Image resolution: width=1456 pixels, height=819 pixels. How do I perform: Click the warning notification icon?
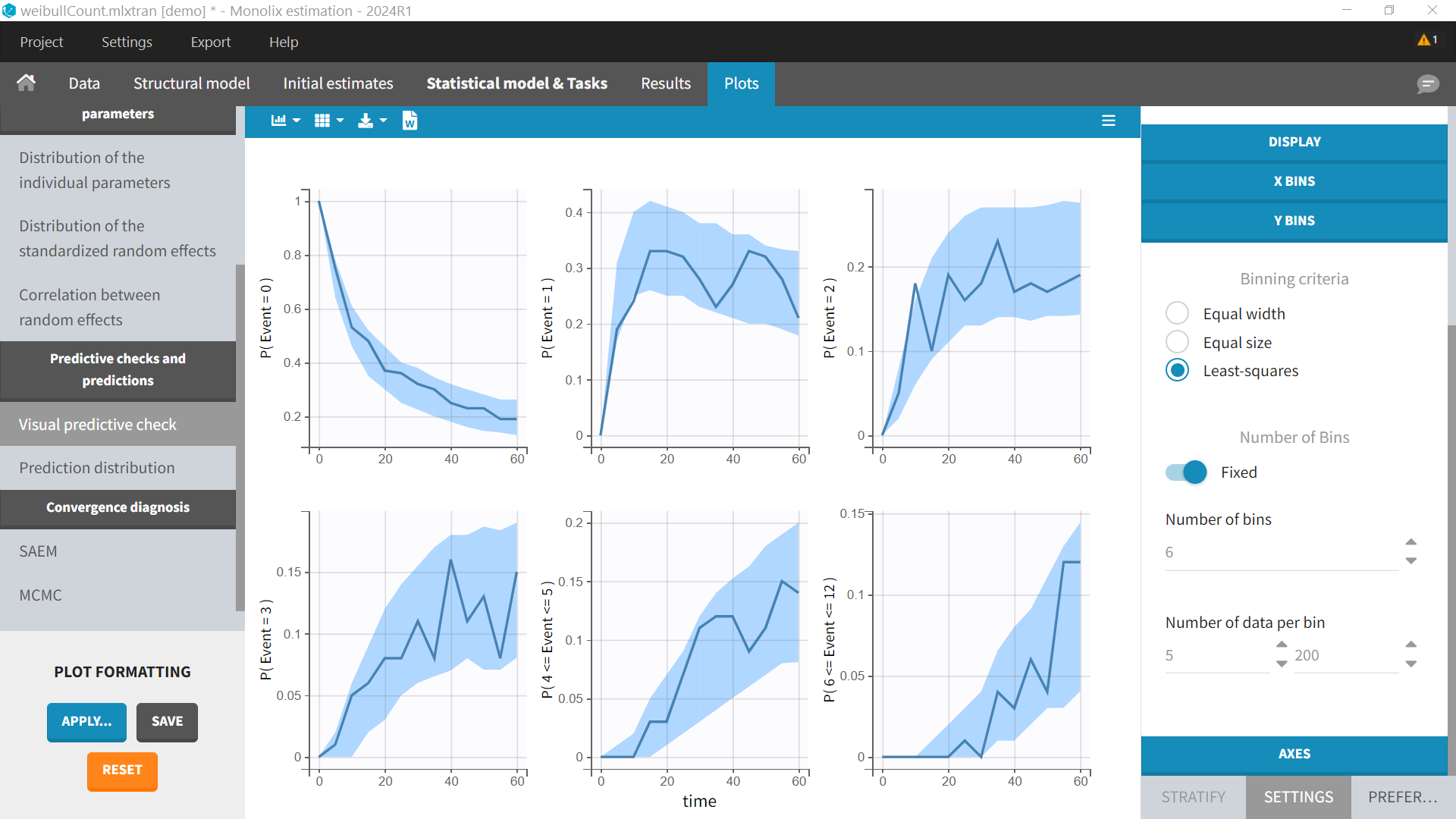point(1426,40)
